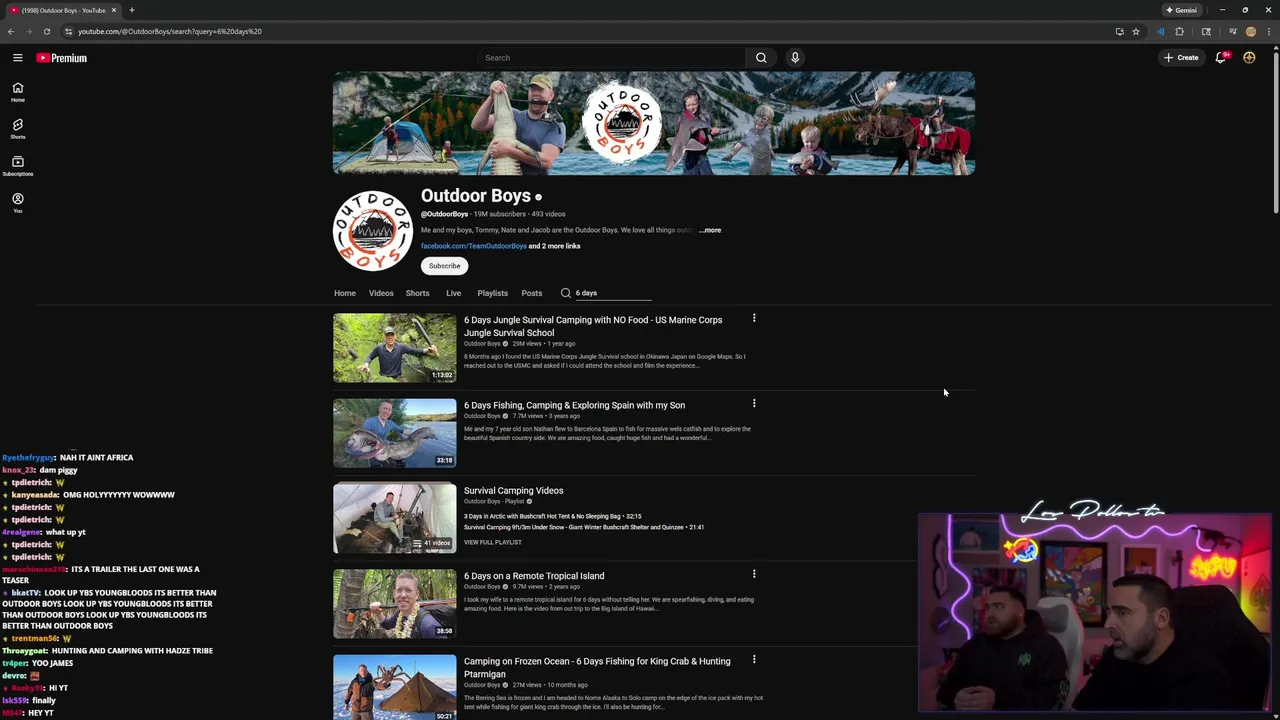Open 'and 2 more links'

tap(554, 246)
